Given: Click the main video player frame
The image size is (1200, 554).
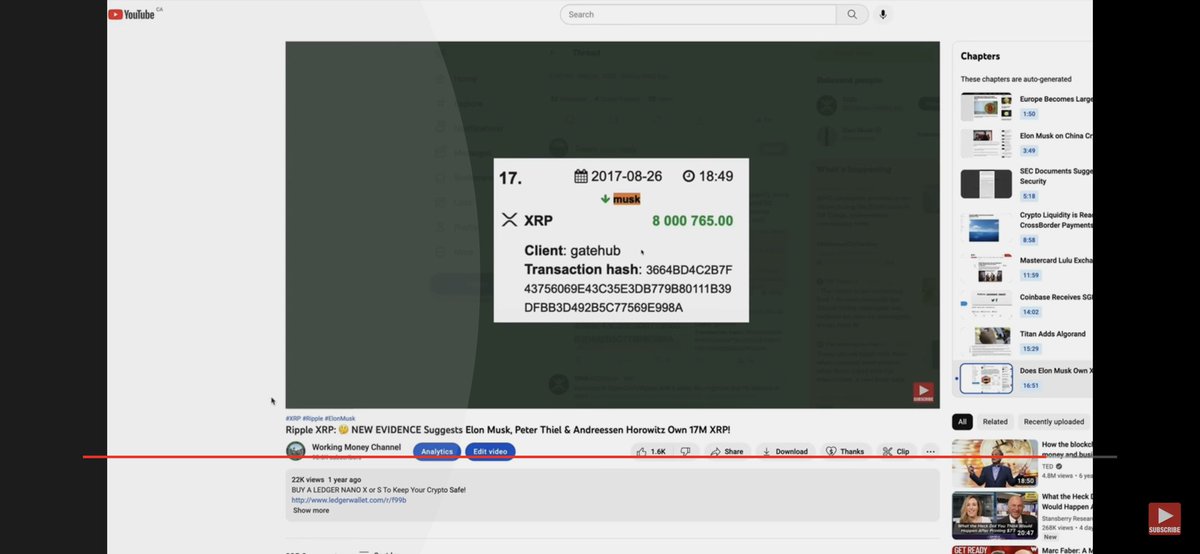Looking at the screenshot, I should (612, 225).
